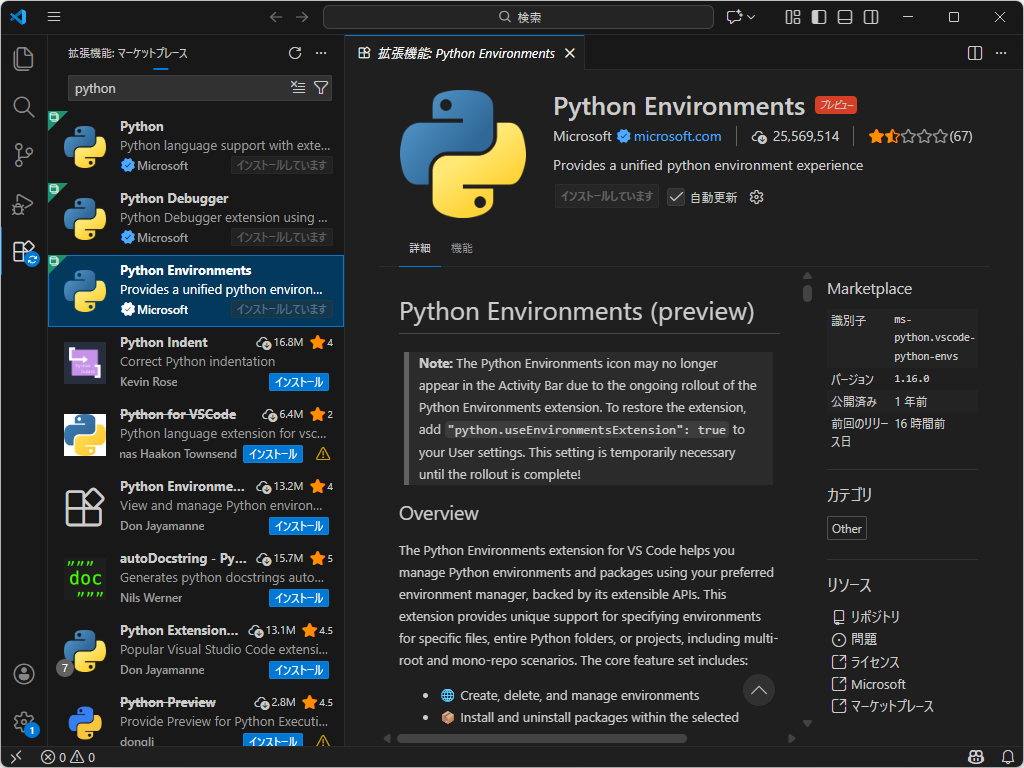Switch to the 機能 tab

click(x=461, y=248)
